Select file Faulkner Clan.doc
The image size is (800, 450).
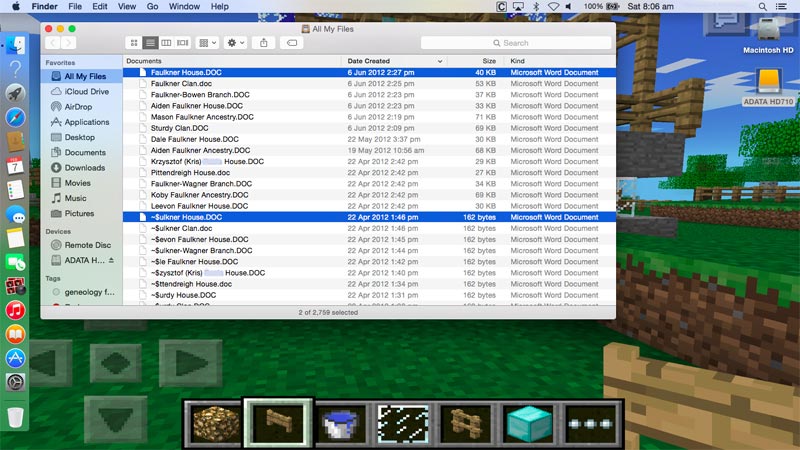(x=369, y=84)
